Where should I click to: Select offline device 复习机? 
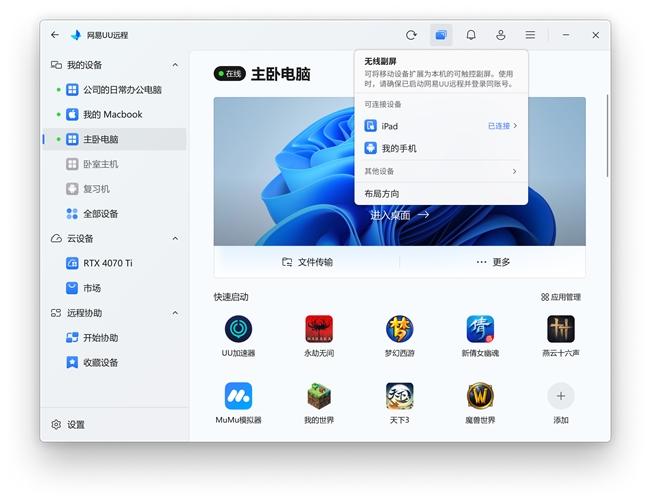click(114, 189)
